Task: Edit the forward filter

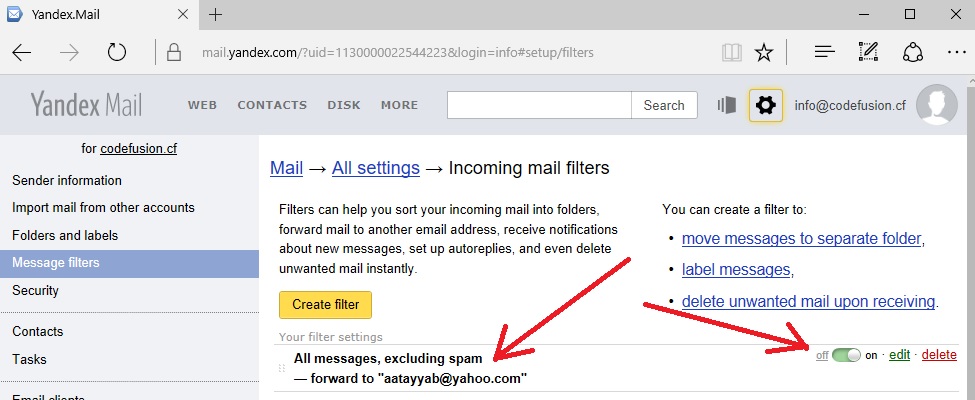Action: pyautogui.click(x=899, y=355)
